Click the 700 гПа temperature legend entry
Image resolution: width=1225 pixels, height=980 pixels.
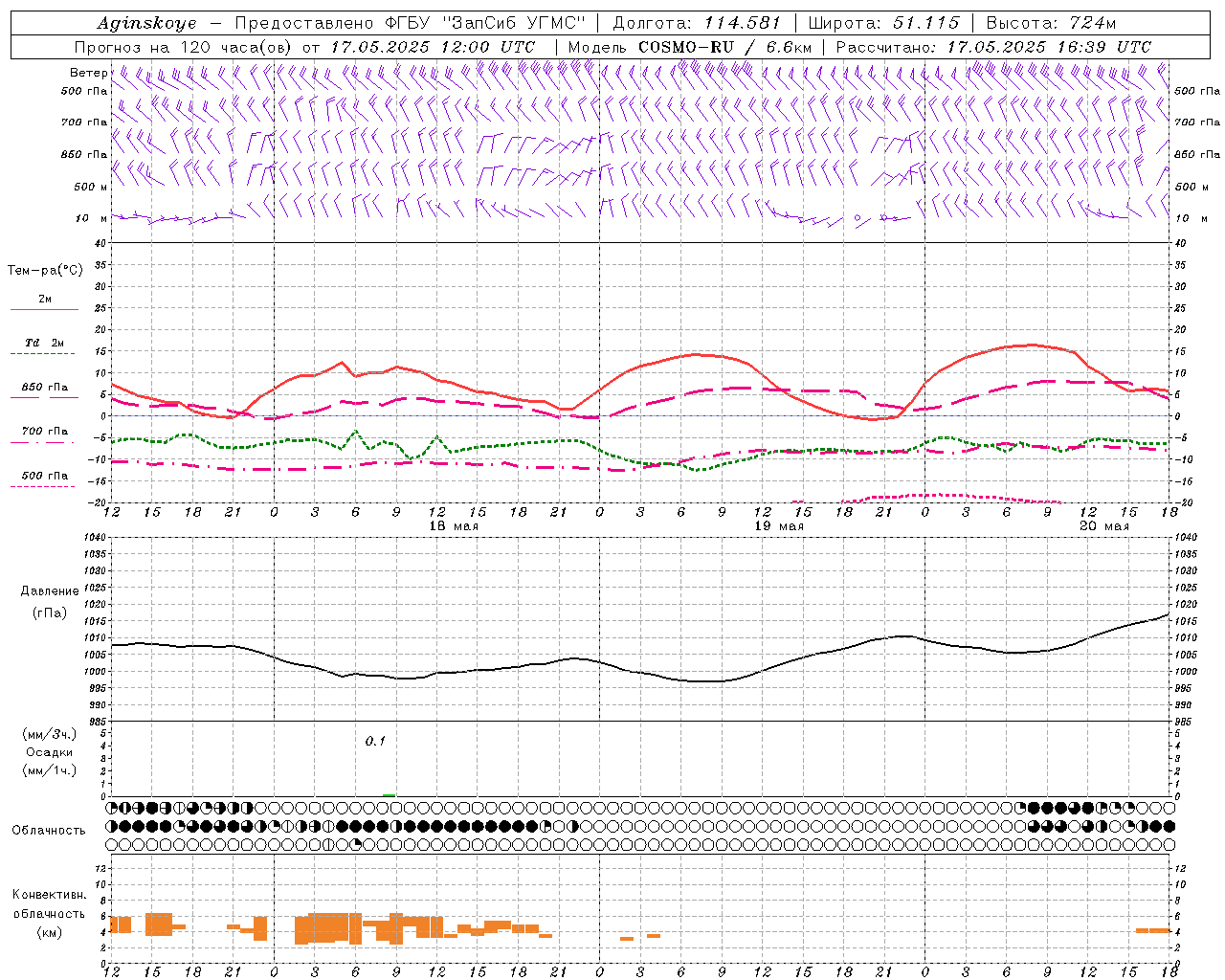coord(45,432)
